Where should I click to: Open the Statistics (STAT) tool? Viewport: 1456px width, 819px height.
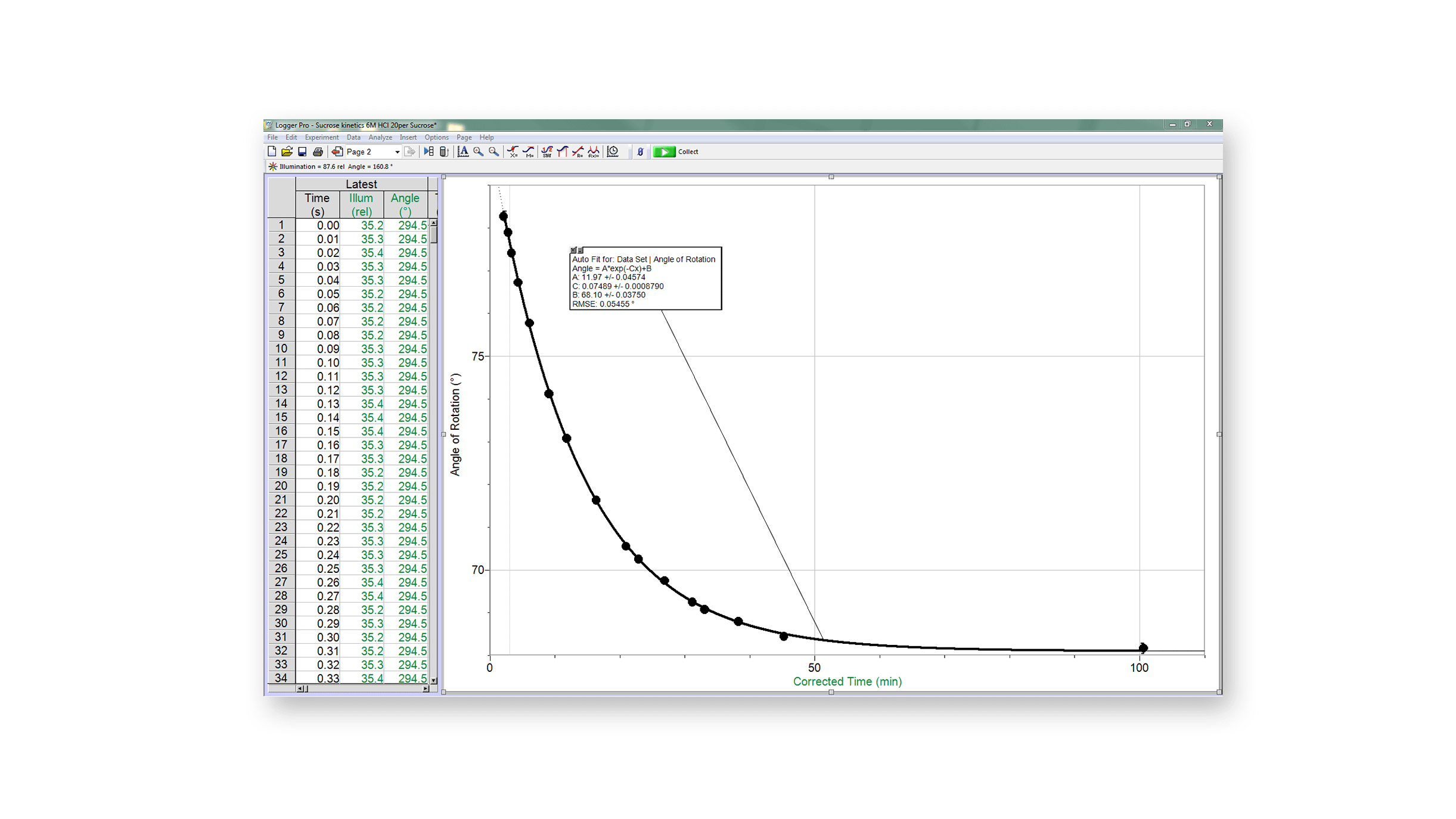547,151
